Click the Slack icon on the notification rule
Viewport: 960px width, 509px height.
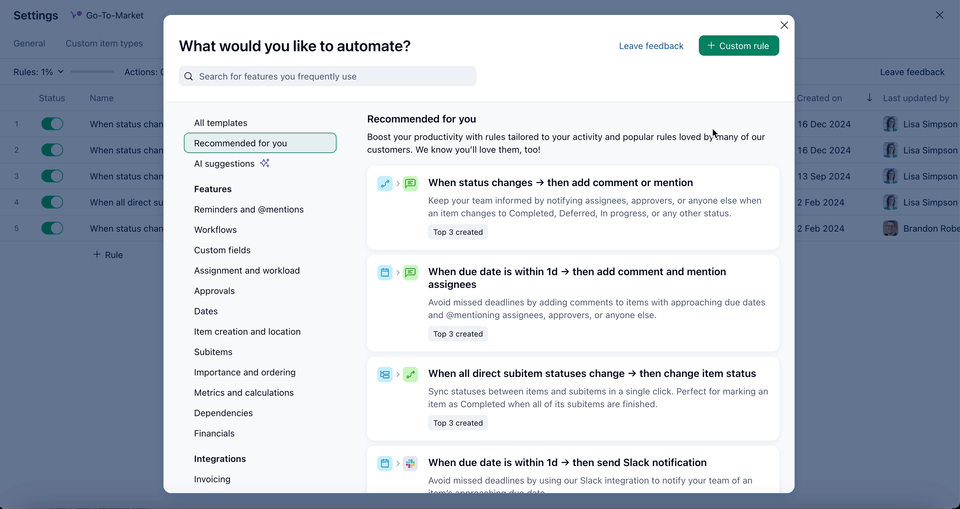tap(410, 464)
